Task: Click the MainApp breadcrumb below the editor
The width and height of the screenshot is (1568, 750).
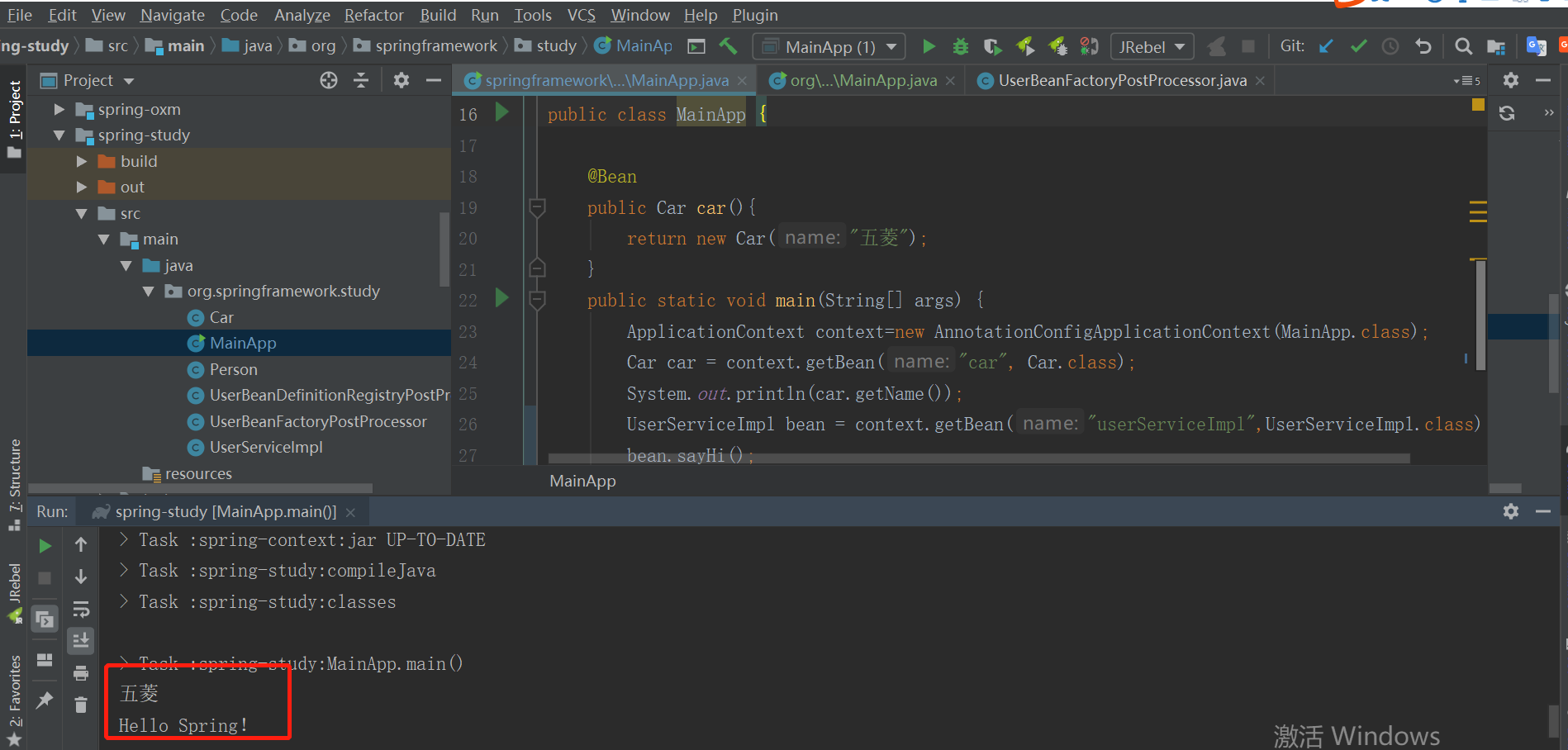Action: tap(582, 481)
